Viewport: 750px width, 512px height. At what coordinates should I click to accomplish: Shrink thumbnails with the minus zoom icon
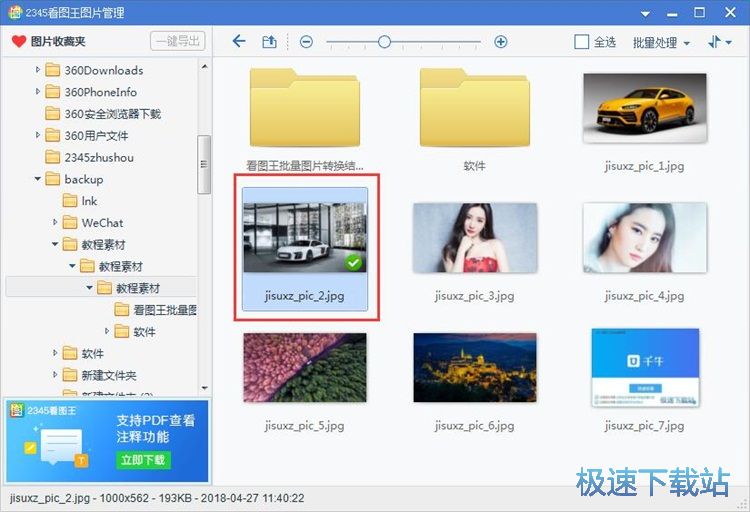click(x=306, y=42)
